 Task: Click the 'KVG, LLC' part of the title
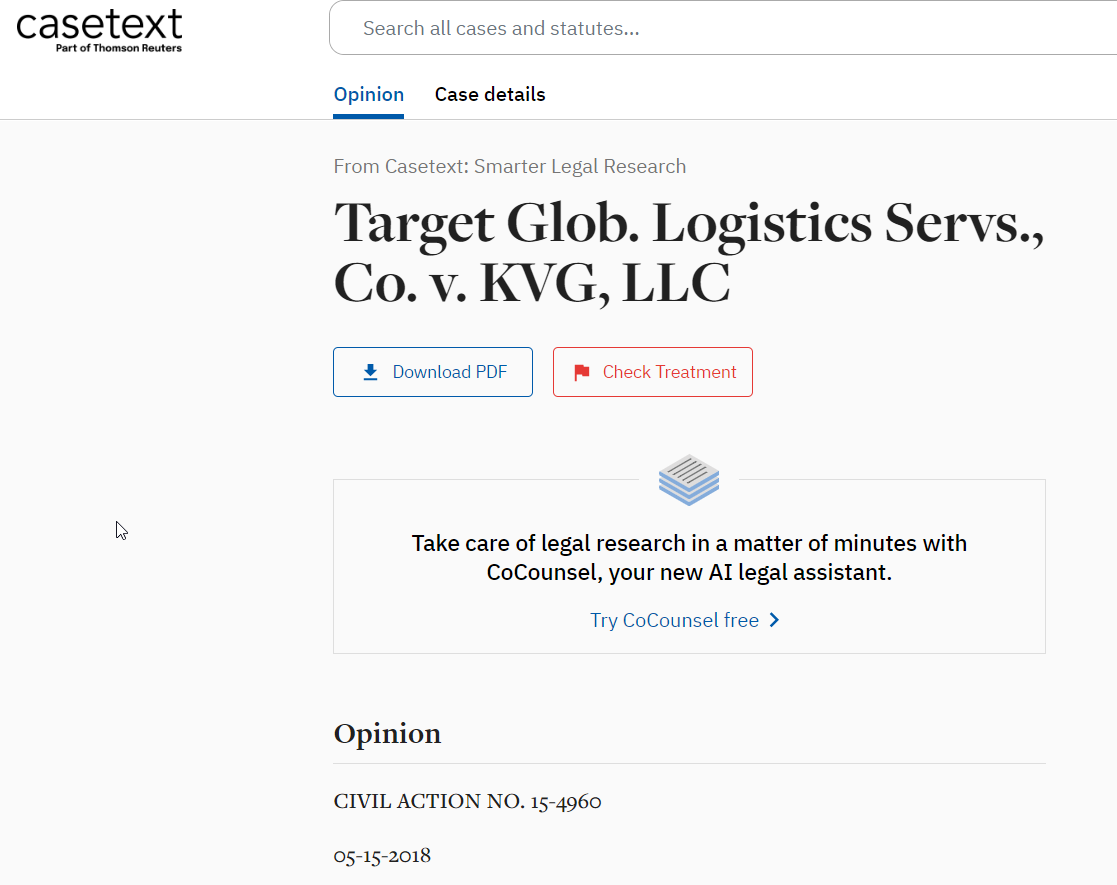point(605,284)
